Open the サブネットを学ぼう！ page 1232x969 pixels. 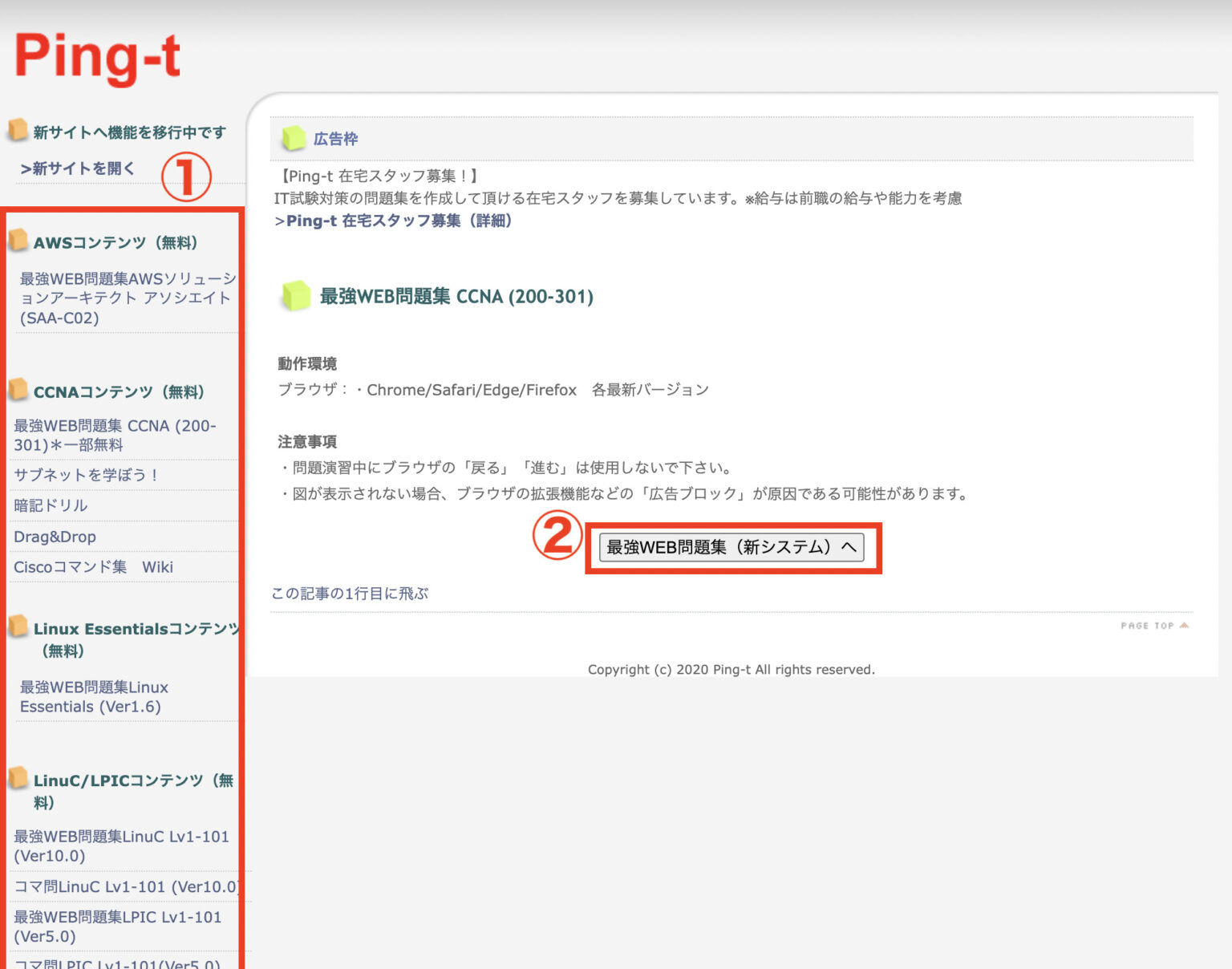coord(87,474)
